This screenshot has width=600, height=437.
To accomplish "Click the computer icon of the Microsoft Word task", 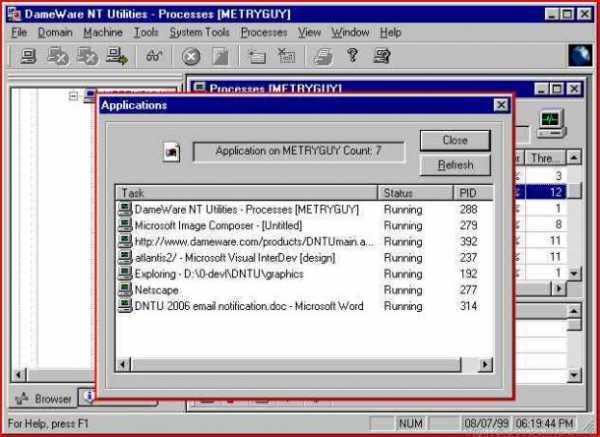I will click(125, 306).
